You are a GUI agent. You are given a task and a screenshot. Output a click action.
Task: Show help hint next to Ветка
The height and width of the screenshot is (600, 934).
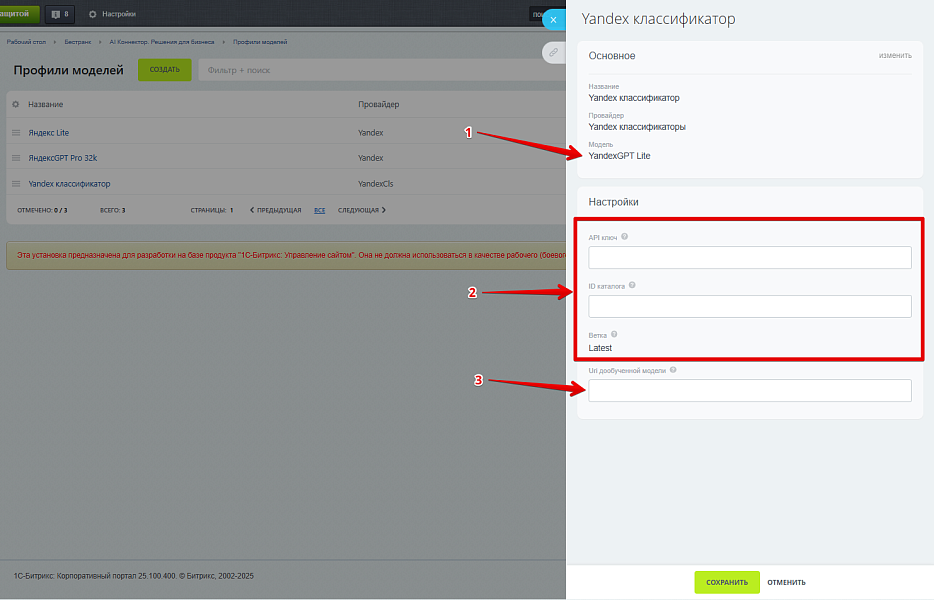point(614,334)
